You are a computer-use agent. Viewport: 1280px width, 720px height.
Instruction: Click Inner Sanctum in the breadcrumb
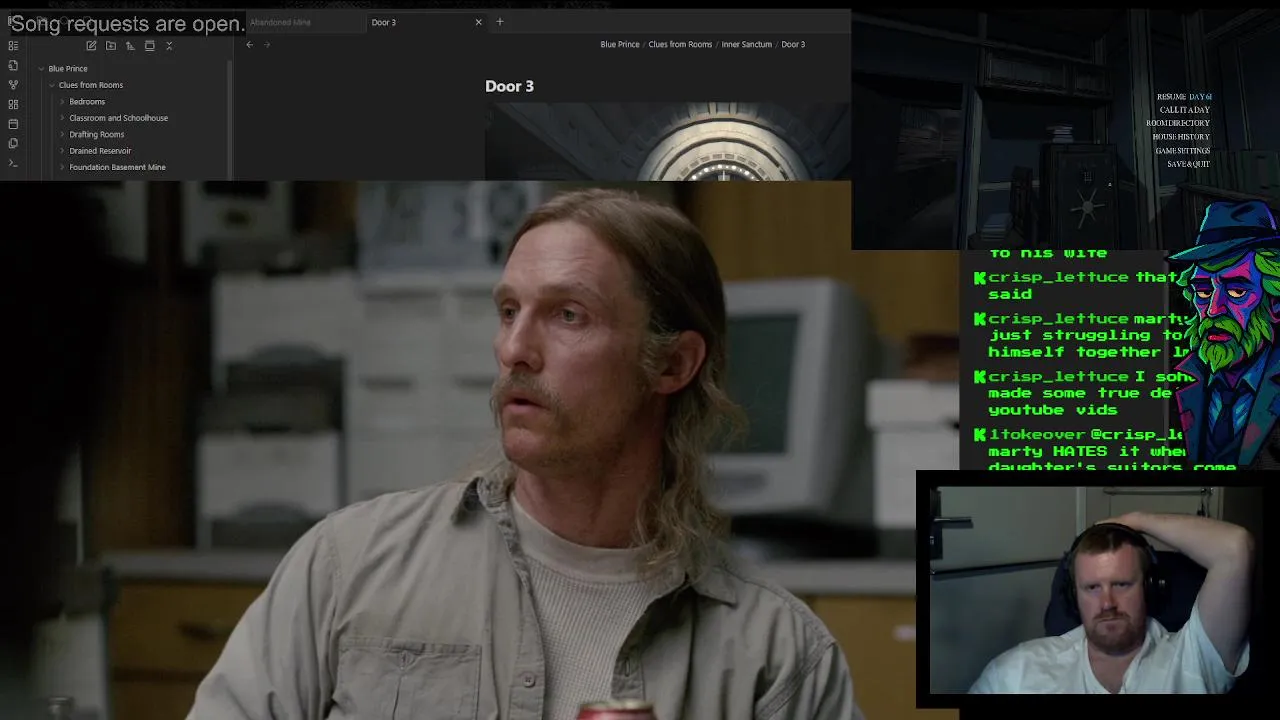pyautogui.click(x=747, y=44)
